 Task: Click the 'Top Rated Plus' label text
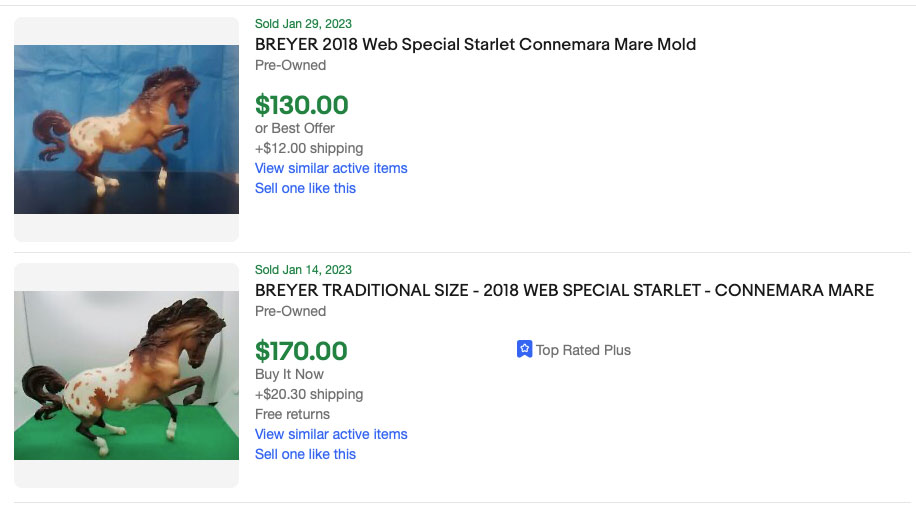click(583, 350)
